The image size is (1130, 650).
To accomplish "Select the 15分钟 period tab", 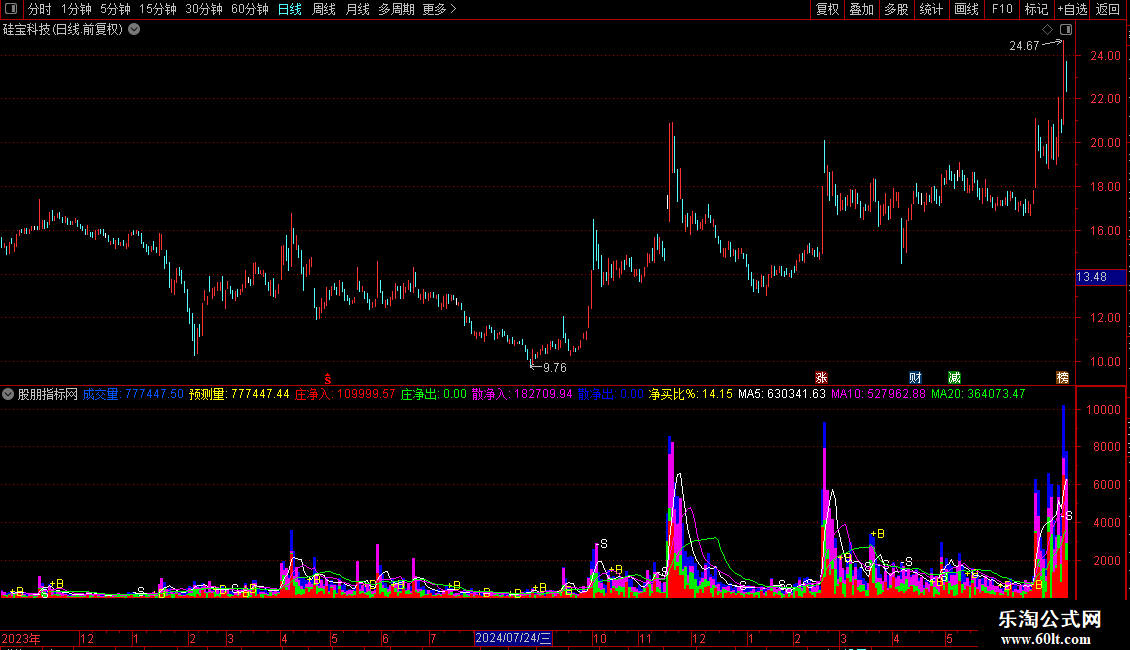I will pos(157,9).
